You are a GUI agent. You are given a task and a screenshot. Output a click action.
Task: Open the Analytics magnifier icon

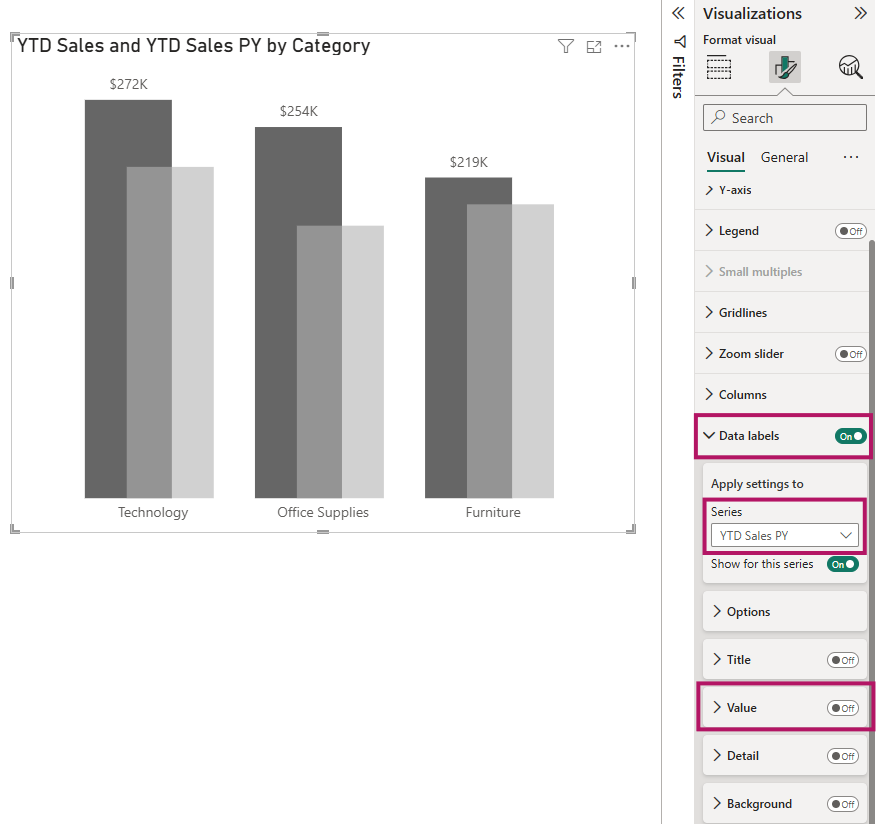850,68
